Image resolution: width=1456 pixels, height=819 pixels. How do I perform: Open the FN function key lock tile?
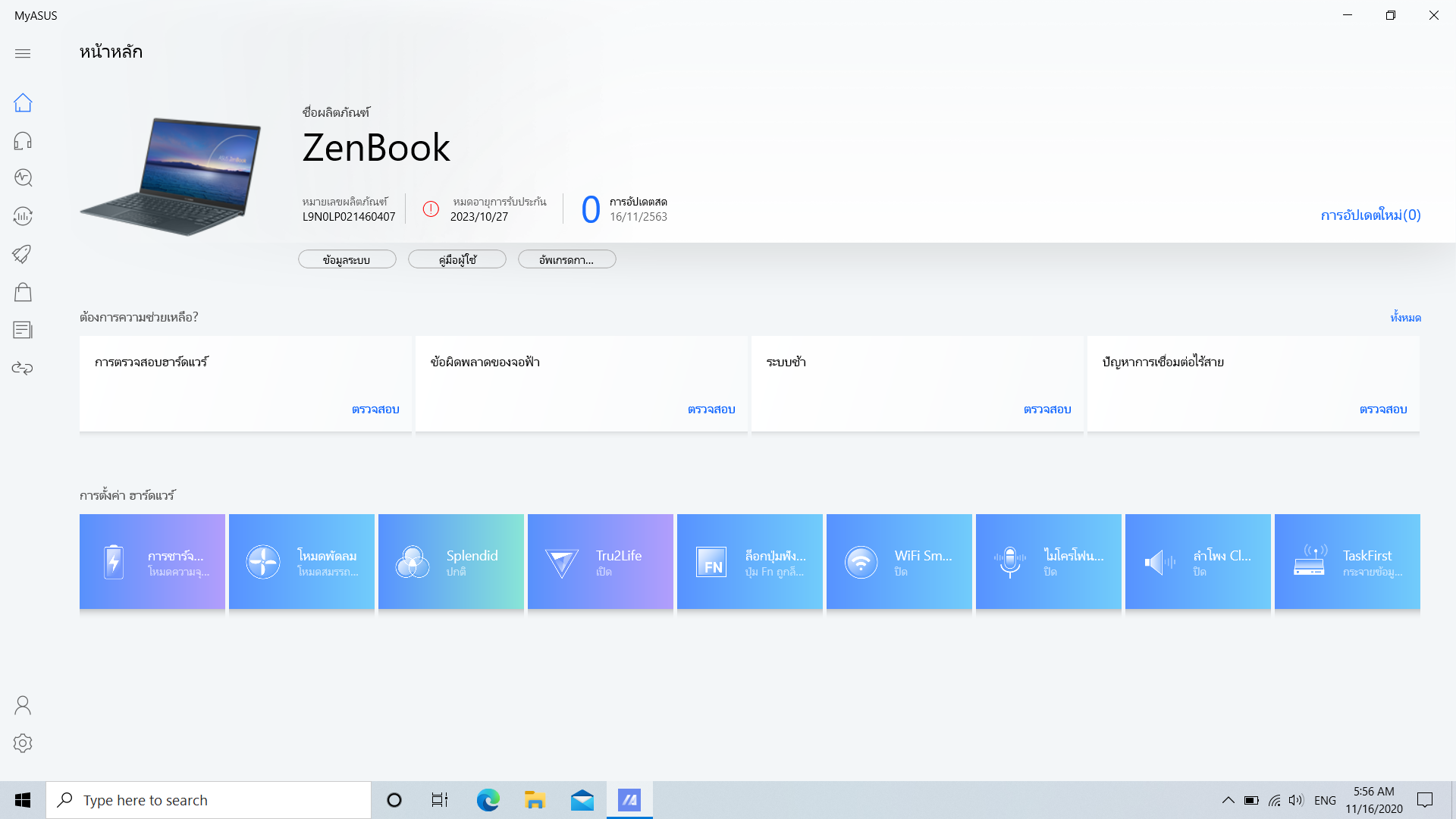pos(750,562)
